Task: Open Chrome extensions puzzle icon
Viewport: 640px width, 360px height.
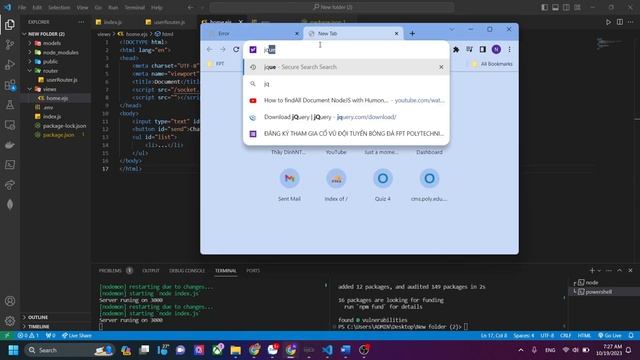Action: point(456,49)
